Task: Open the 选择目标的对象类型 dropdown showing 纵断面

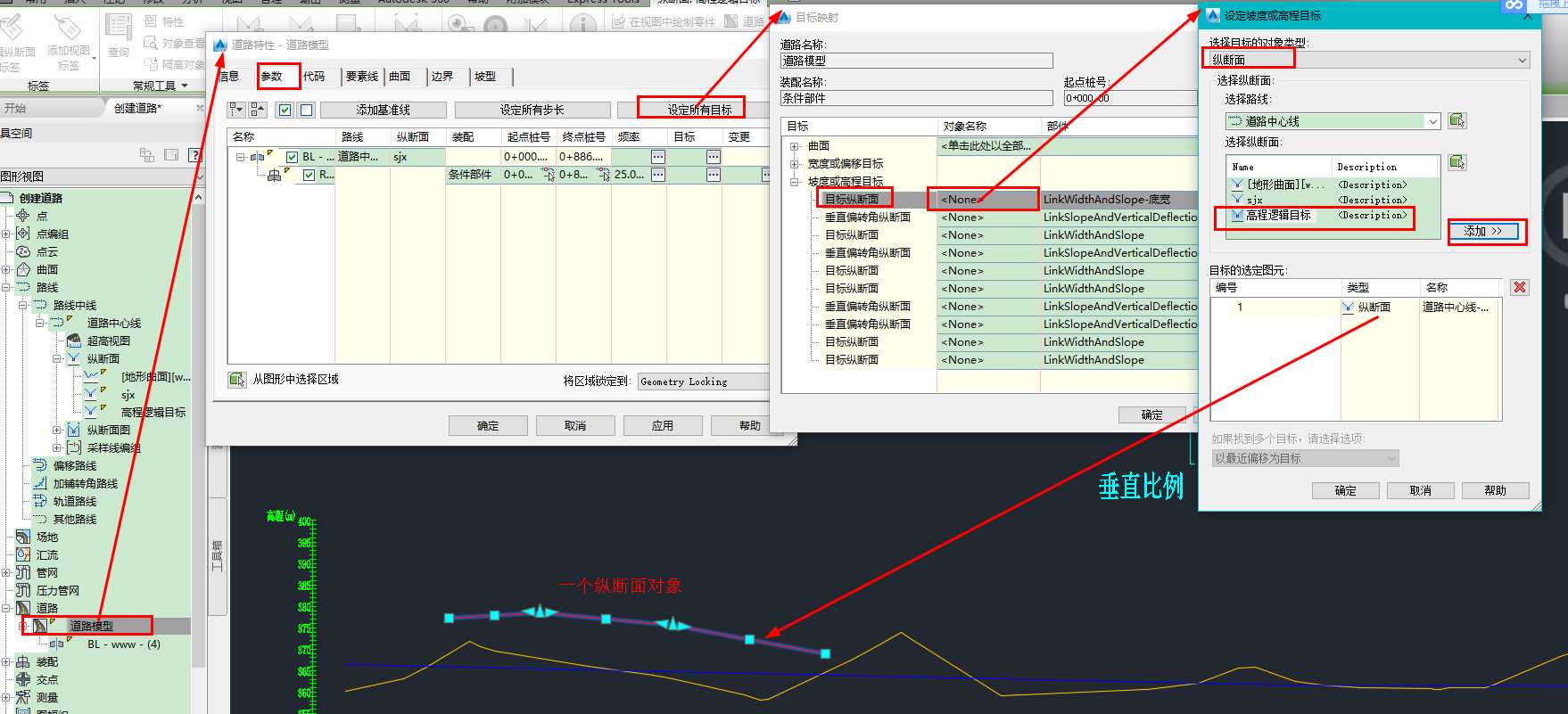Action: (x=1369, y=60)
